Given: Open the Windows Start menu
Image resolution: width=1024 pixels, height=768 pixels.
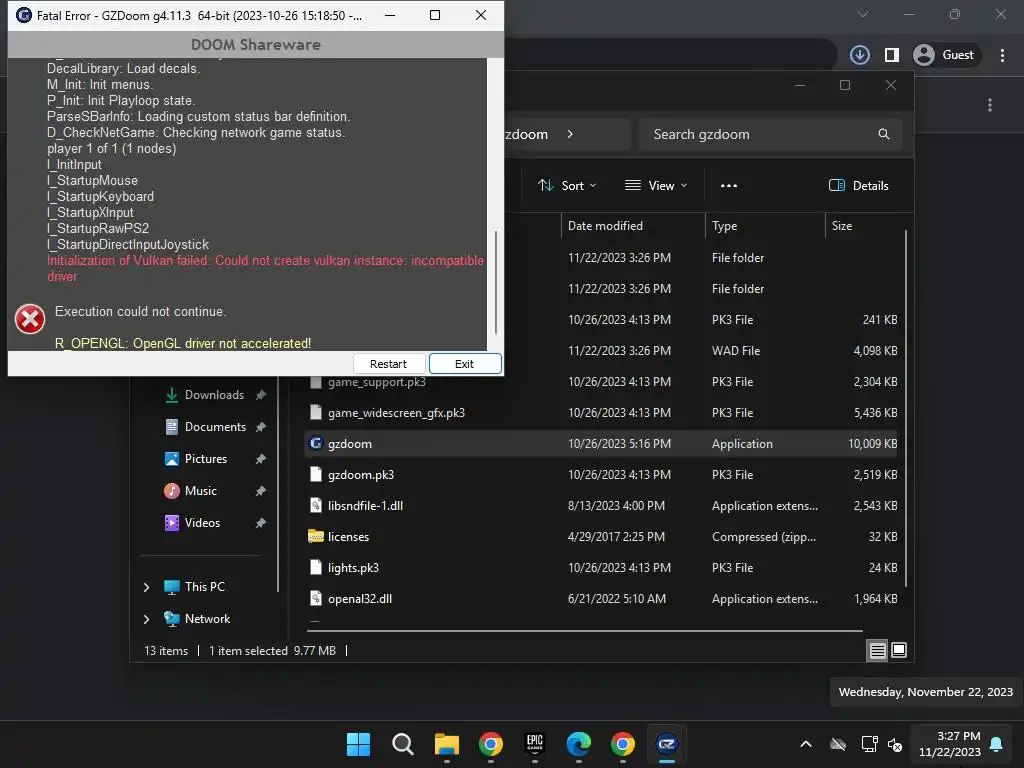Looking at the screenshot, I should [x=358, y=744].
